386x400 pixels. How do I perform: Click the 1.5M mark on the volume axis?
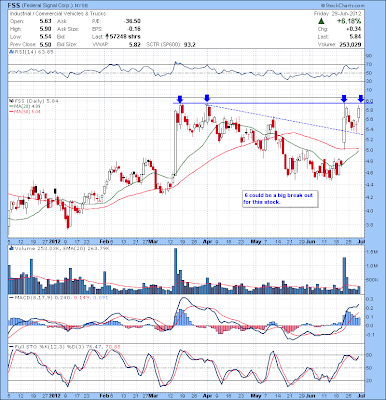coord(372,252)
